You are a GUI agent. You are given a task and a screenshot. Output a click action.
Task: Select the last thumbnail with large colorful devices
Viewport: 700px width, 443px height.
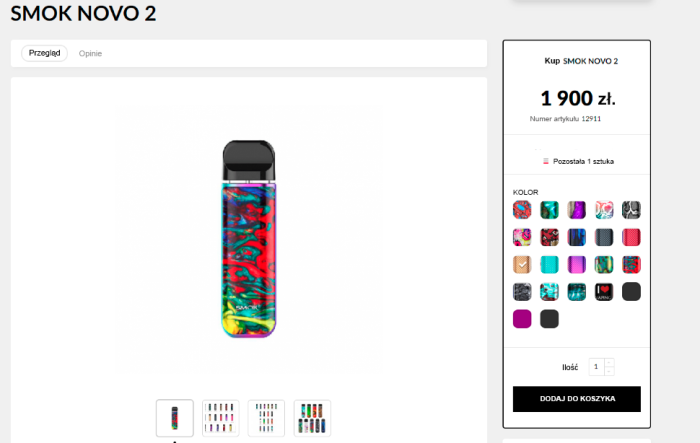[x=312, y=418]
